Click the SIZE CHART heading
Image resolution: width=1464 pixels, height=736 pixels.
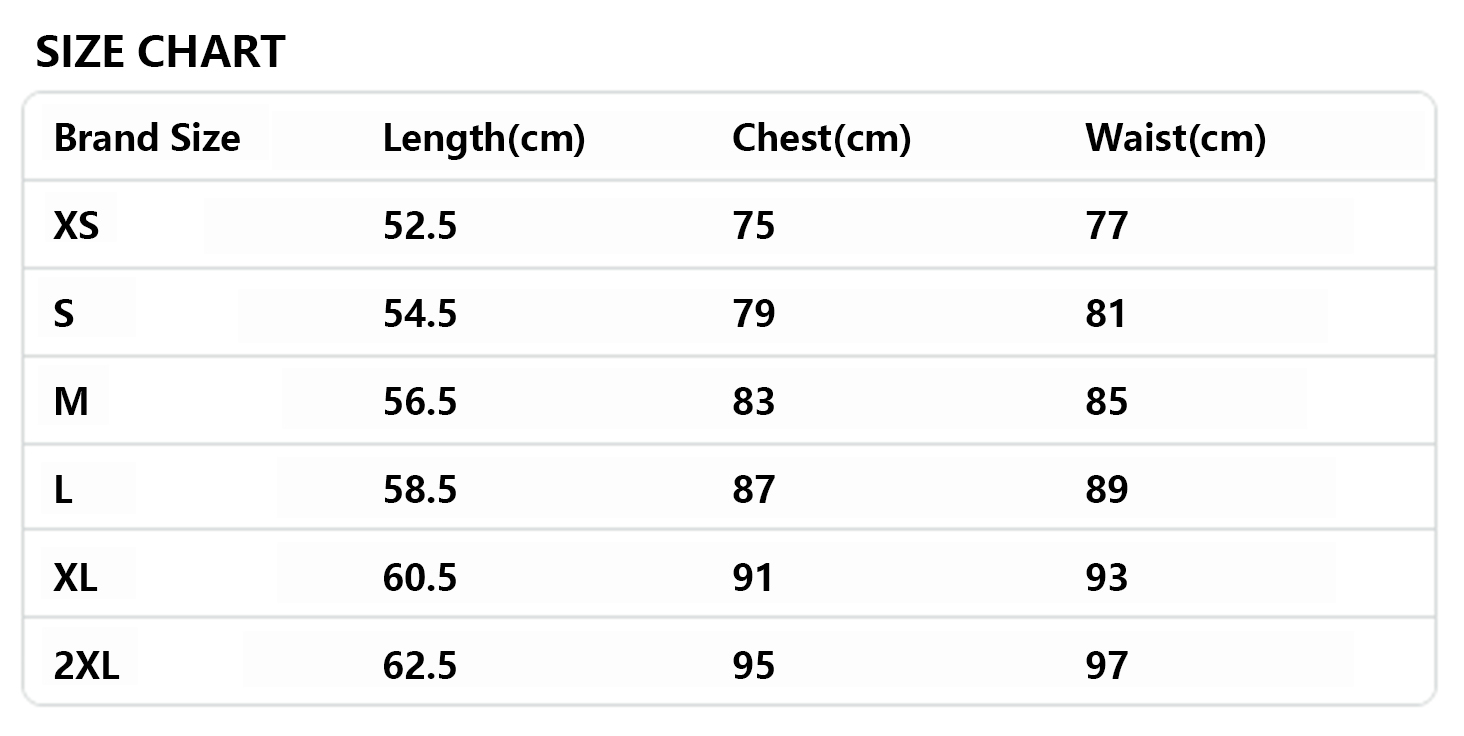pyautogui.click(x=160, y=52)
